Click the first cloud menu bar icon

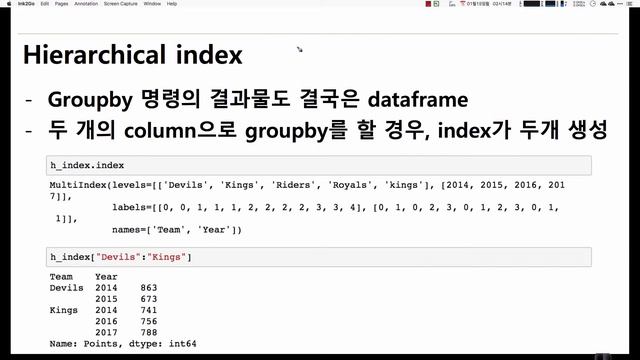coord(603,4)
